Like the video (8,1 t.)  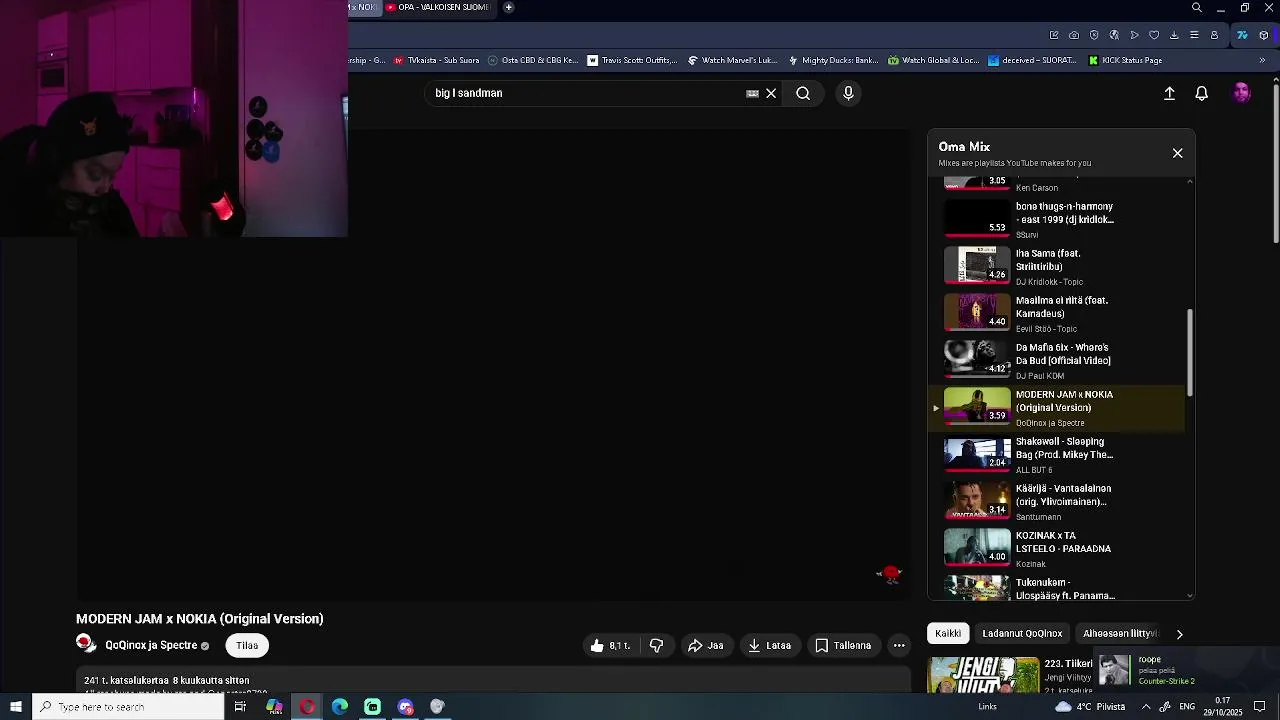click(610, 645)
